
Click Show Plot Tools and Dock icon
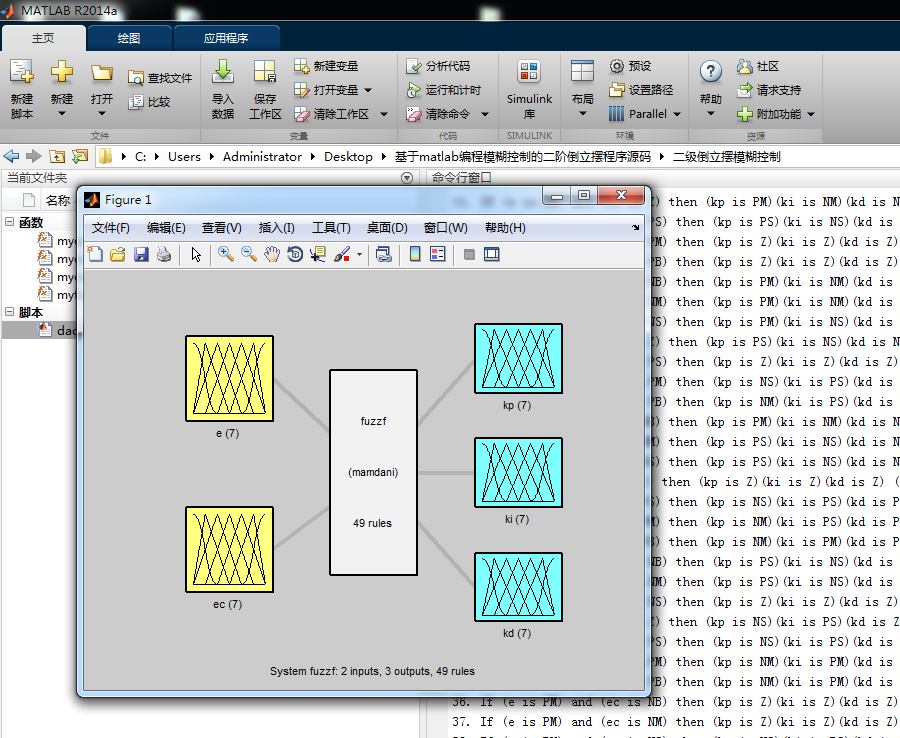point(491,254)
